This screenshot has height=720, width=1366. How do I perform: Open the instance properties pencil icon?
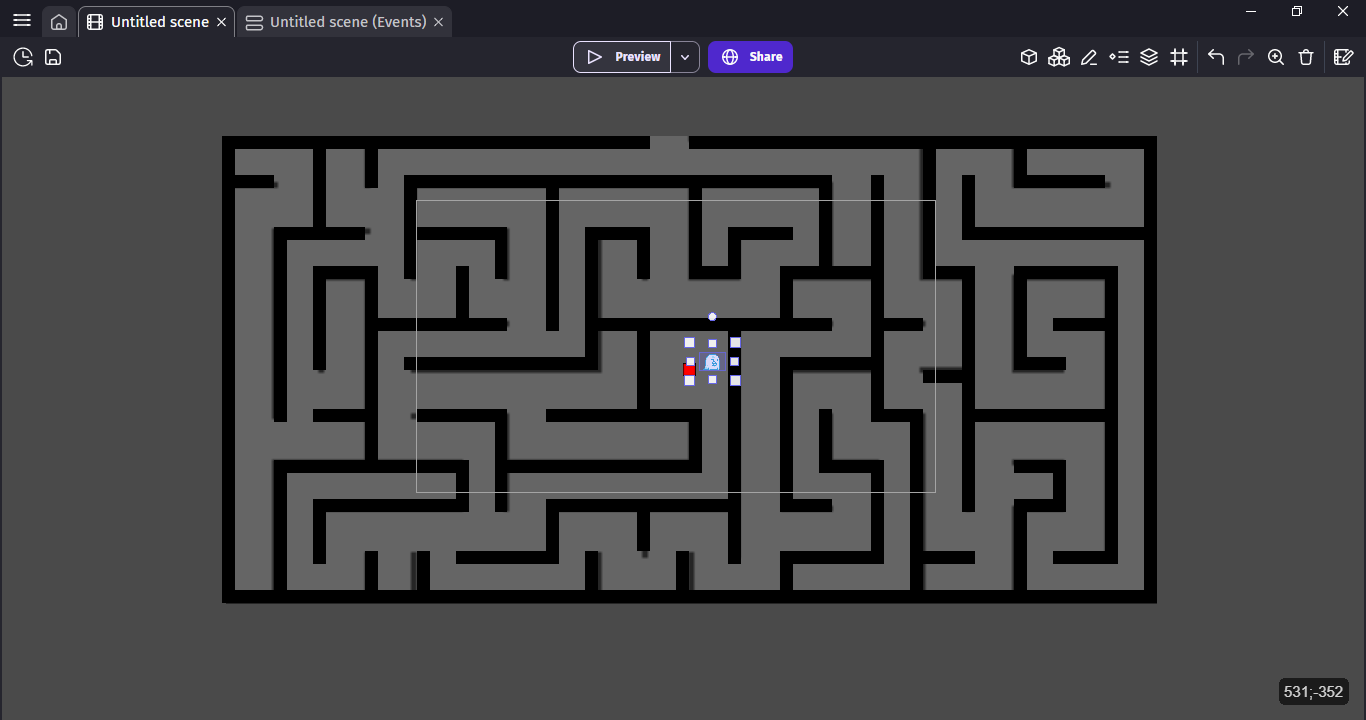click(x=1089, y=57)
